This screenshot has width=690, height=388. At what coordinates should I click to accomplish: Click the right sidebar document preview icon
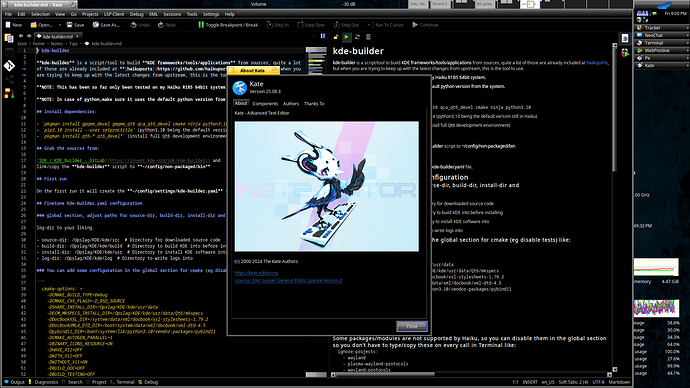point(625,38)
